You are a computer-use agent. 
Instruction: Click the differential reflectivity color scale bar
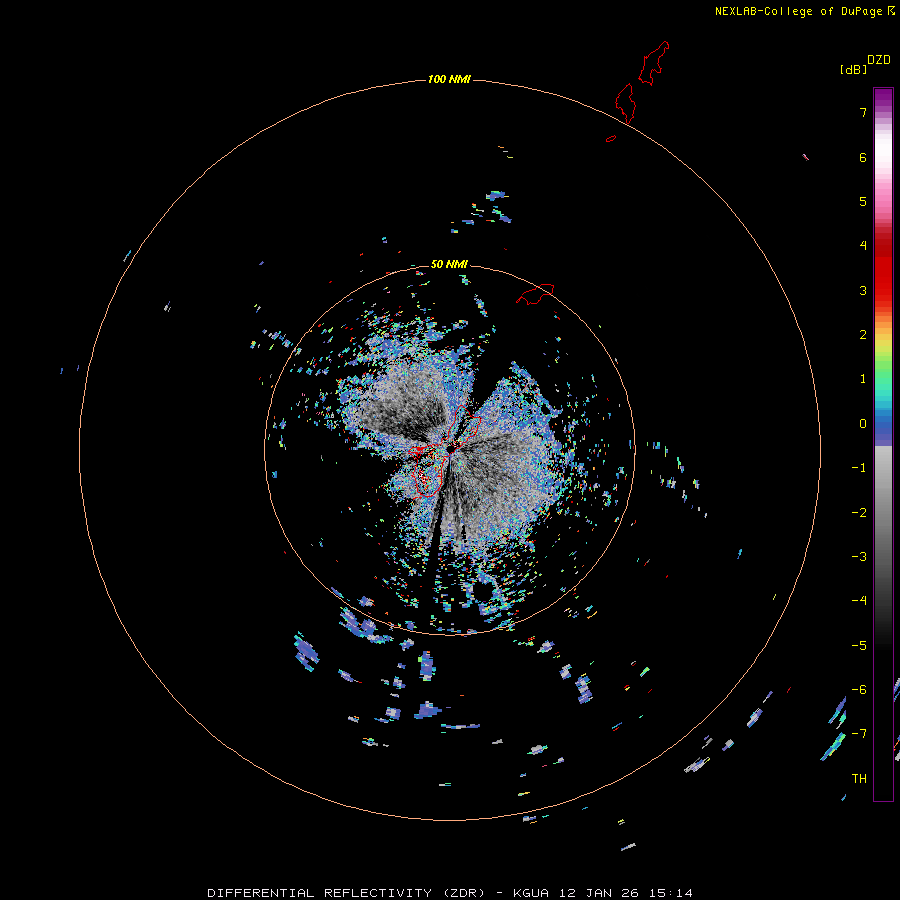point(883,444)
